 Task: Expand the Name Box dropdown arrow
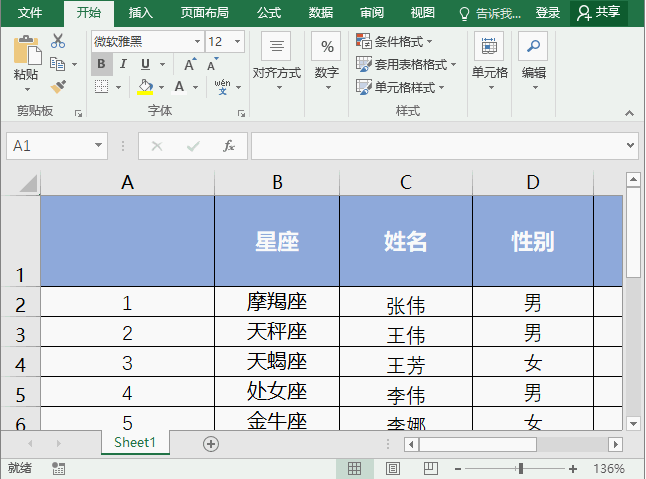point(98,145)
